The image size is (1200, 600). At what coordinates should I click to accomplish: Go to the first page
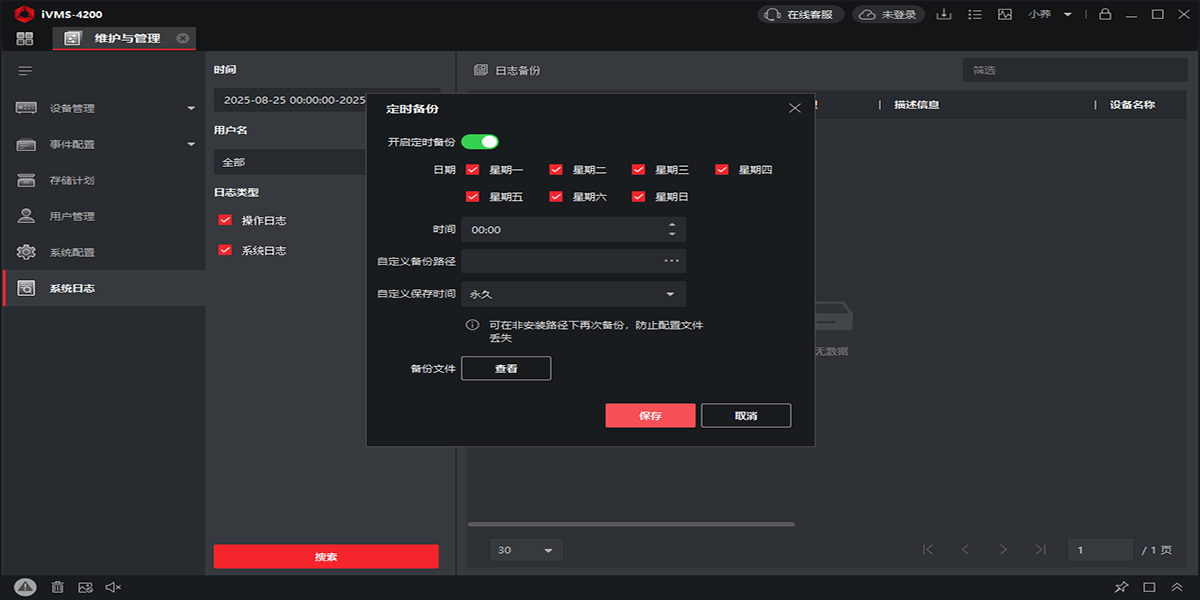tap(928, 550)
